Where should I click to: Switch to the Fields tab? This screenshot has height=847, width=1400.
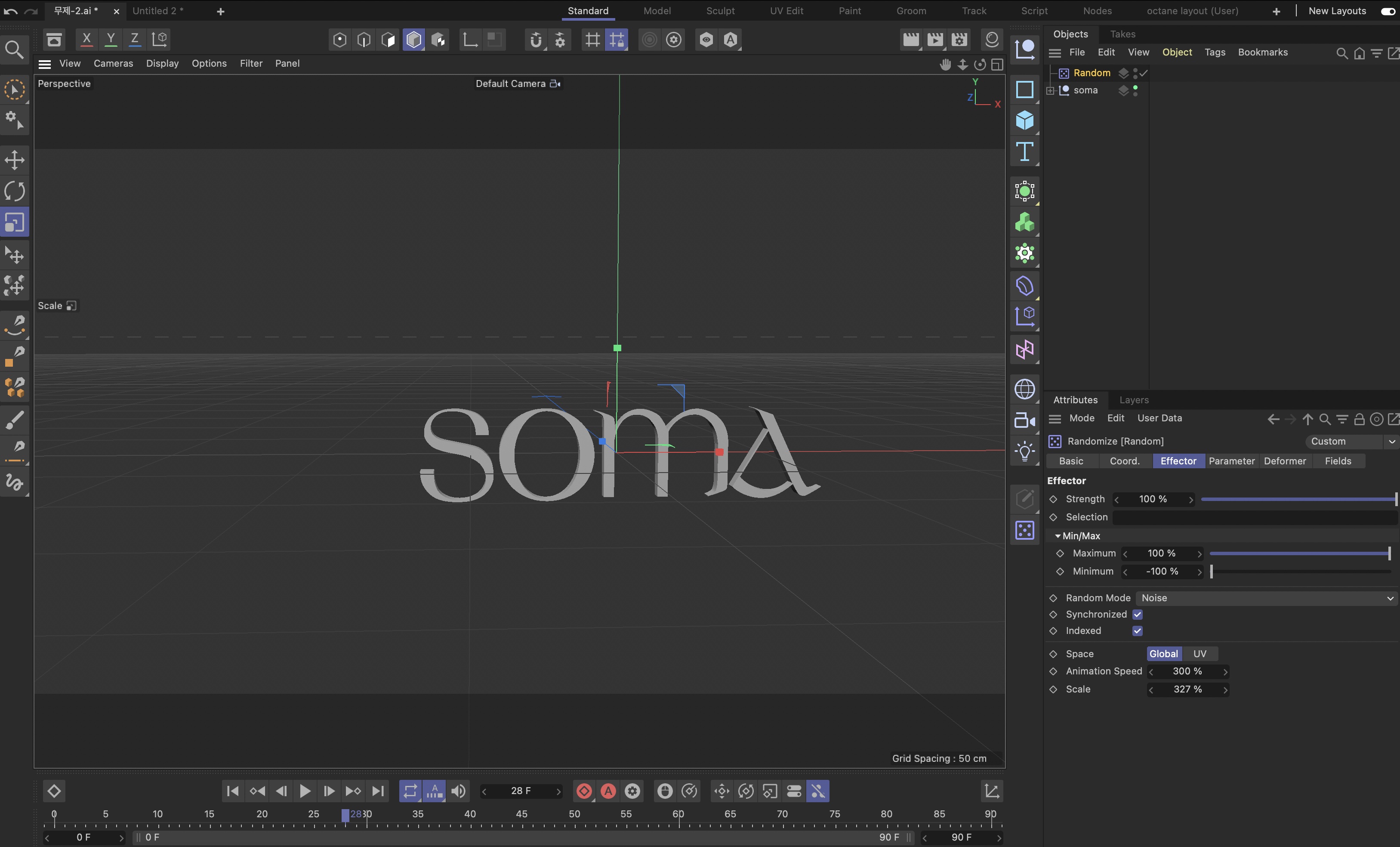pos(1338,461)
